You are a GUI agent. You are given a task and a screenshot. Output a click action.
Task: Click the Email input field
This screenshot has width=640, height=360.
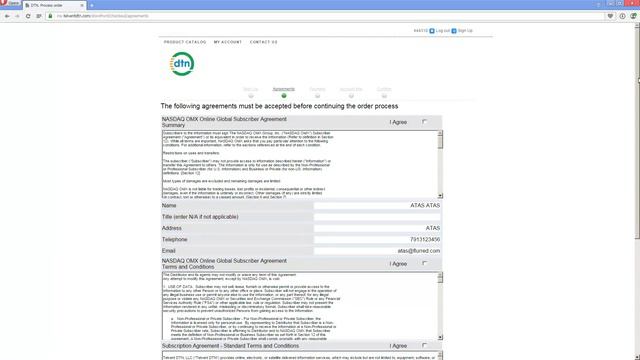pyautogui.click(x=377, y=251)
